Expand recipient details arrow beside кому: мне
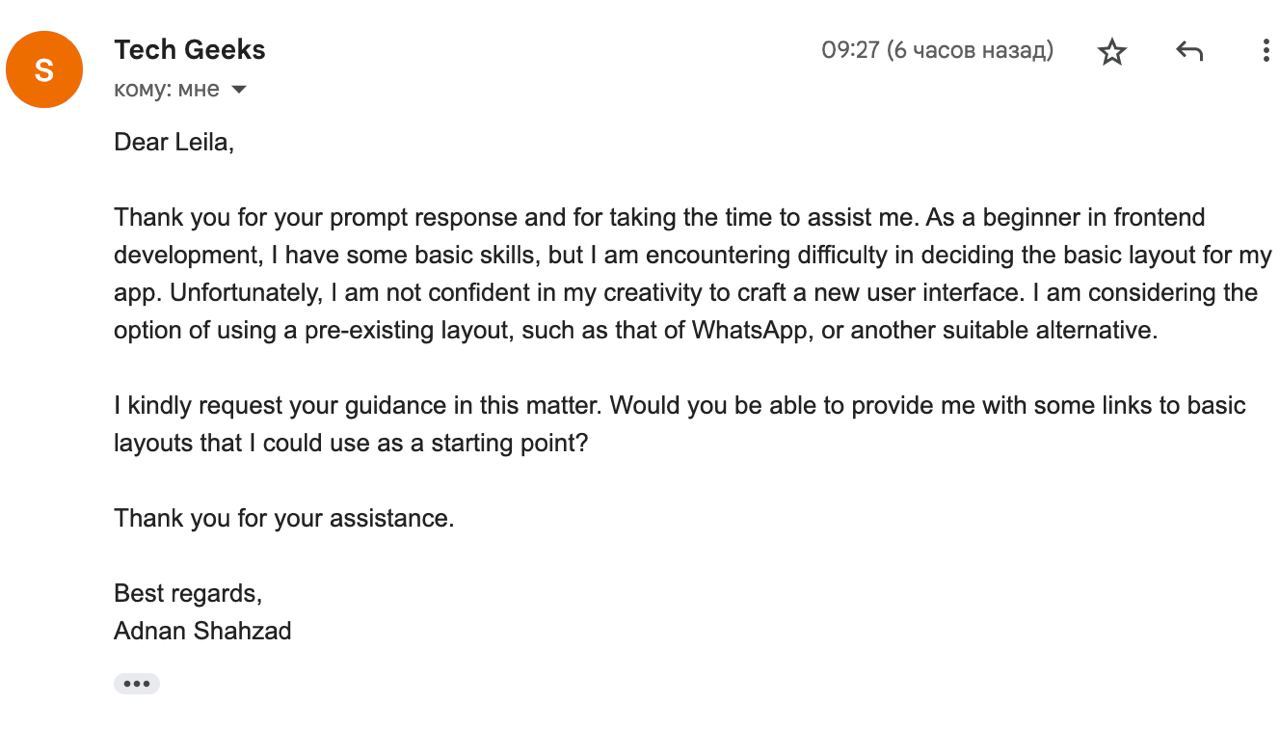 [x=238, y=90]
